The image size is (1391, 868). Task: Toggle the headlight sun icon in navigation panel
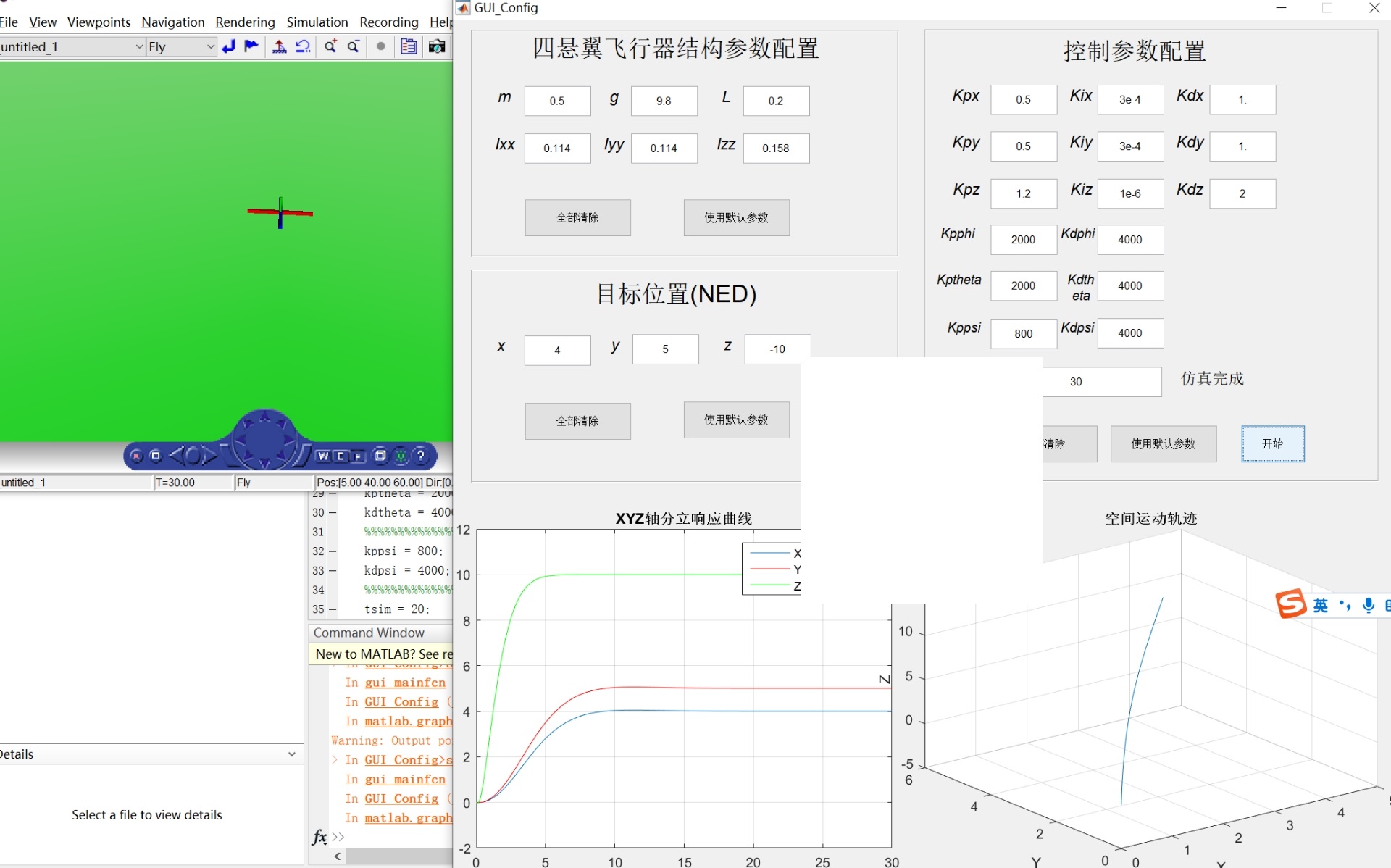coord(401,456)
